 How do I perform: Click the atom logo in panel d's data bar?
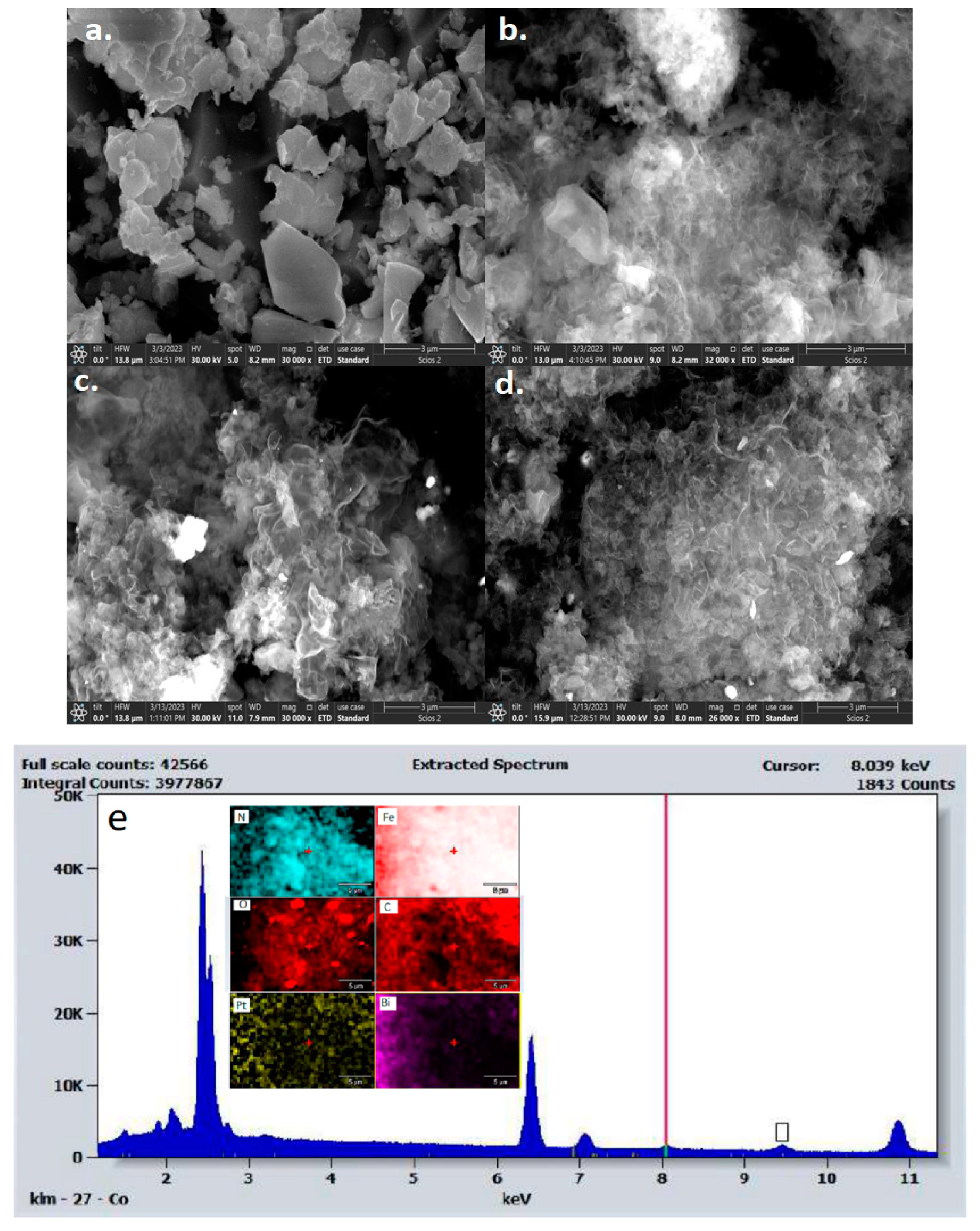click(x=497, y=713)
